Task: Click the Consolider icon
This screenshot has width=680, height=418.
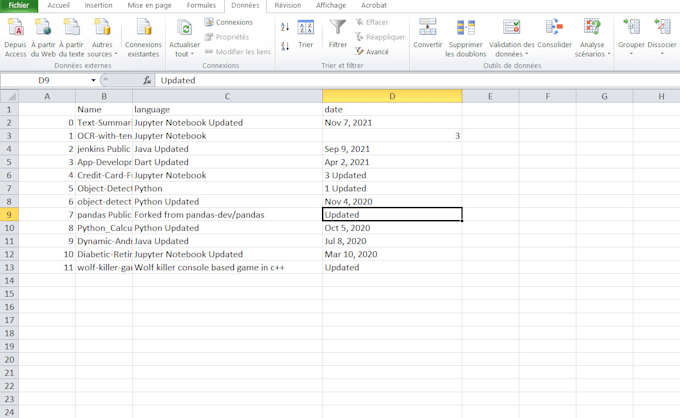Action: (x=554, y=28)
